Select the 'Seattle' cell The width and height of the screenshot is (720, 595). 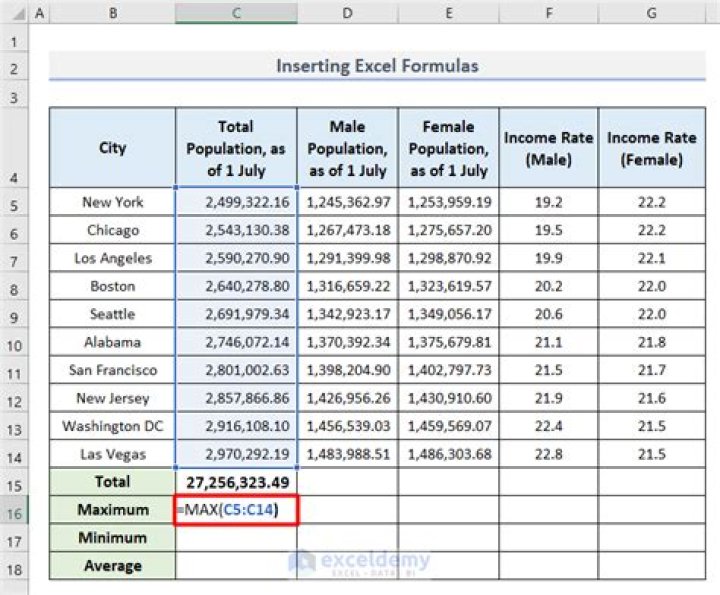pyautogui.click(x=112, y=314)
